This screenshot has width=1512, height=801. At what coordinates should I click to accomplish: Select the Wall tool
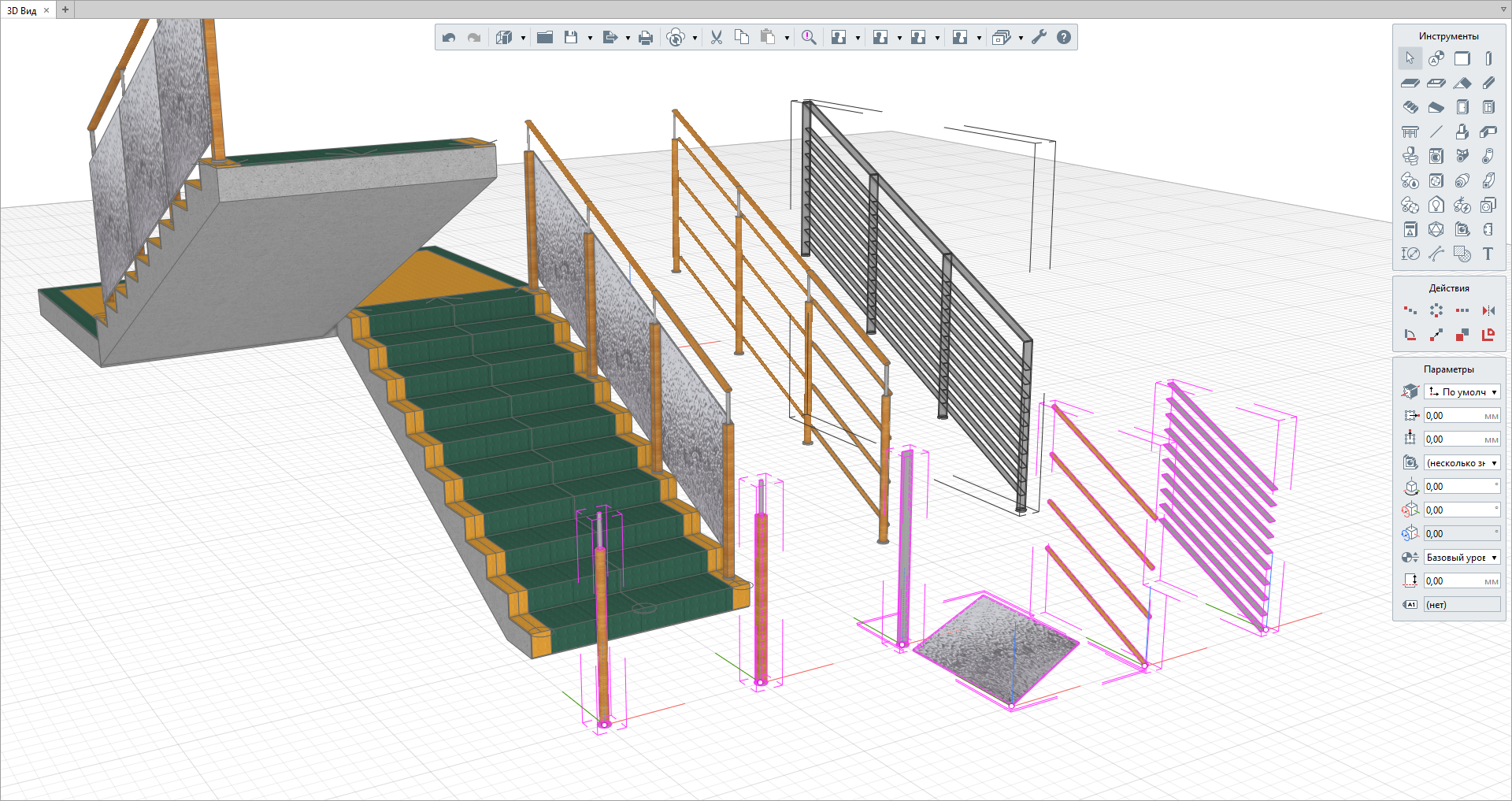(x=1462, y=58)
